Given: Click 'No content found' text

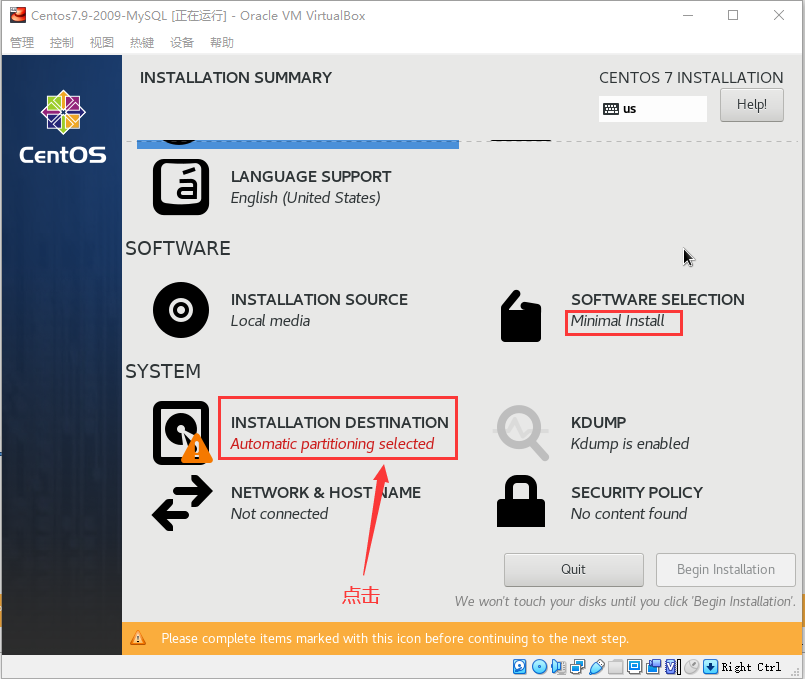Looking at the screenshot, I should coord(629,513).
